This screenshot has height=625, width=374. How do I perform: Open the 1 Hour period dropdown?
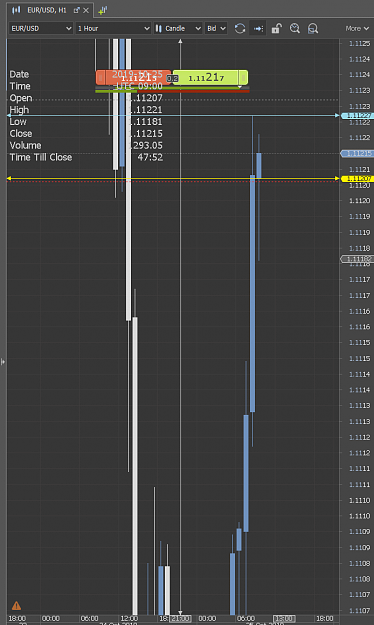[x=113, y=28]
